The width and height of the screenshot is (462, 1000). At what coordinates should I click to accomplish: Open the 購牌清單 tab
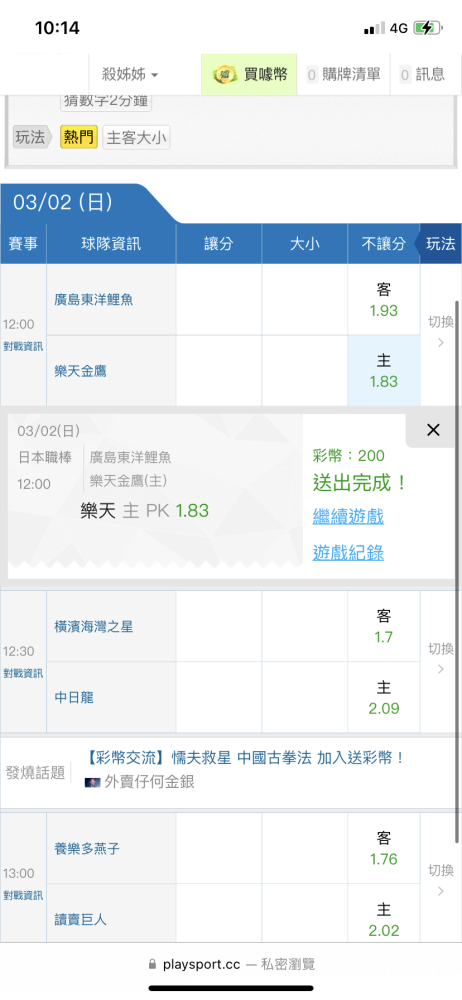343,75
